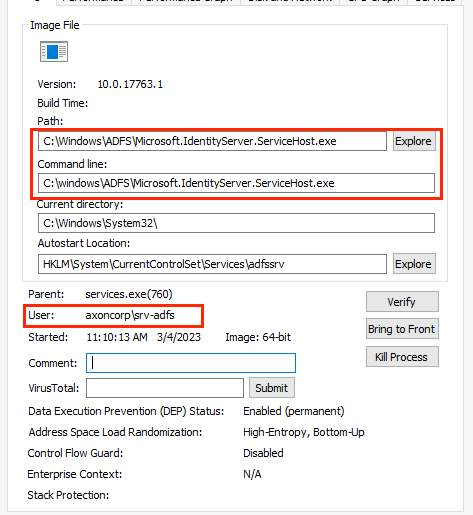
Task: Verify the image file signature
Action: click(402, 302)
